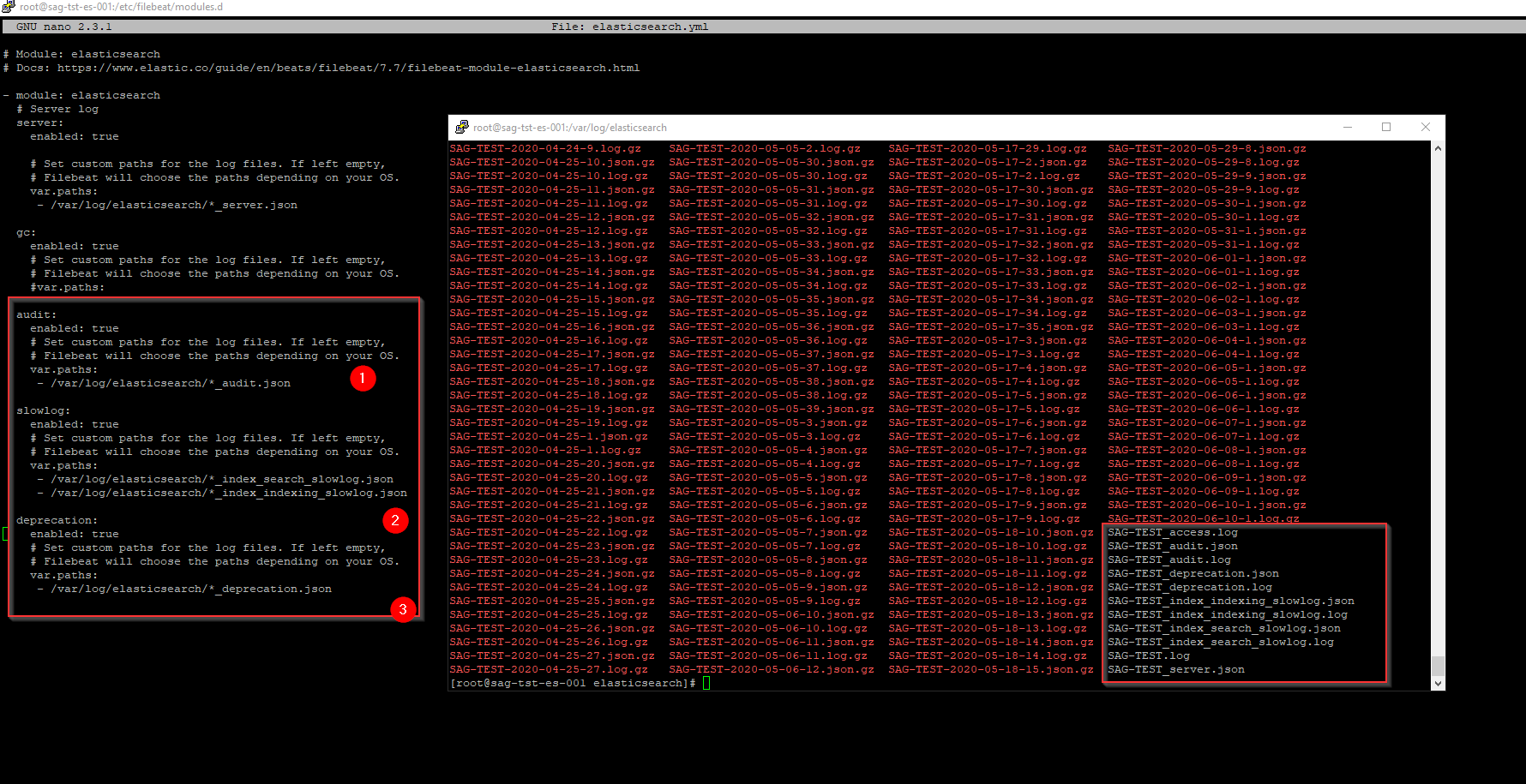Click the file name 'SAG-TEST_deprecation.json'
The width and height of the screenshot is (1526, 784).
pyautogui.click(x=1193, y=573)
